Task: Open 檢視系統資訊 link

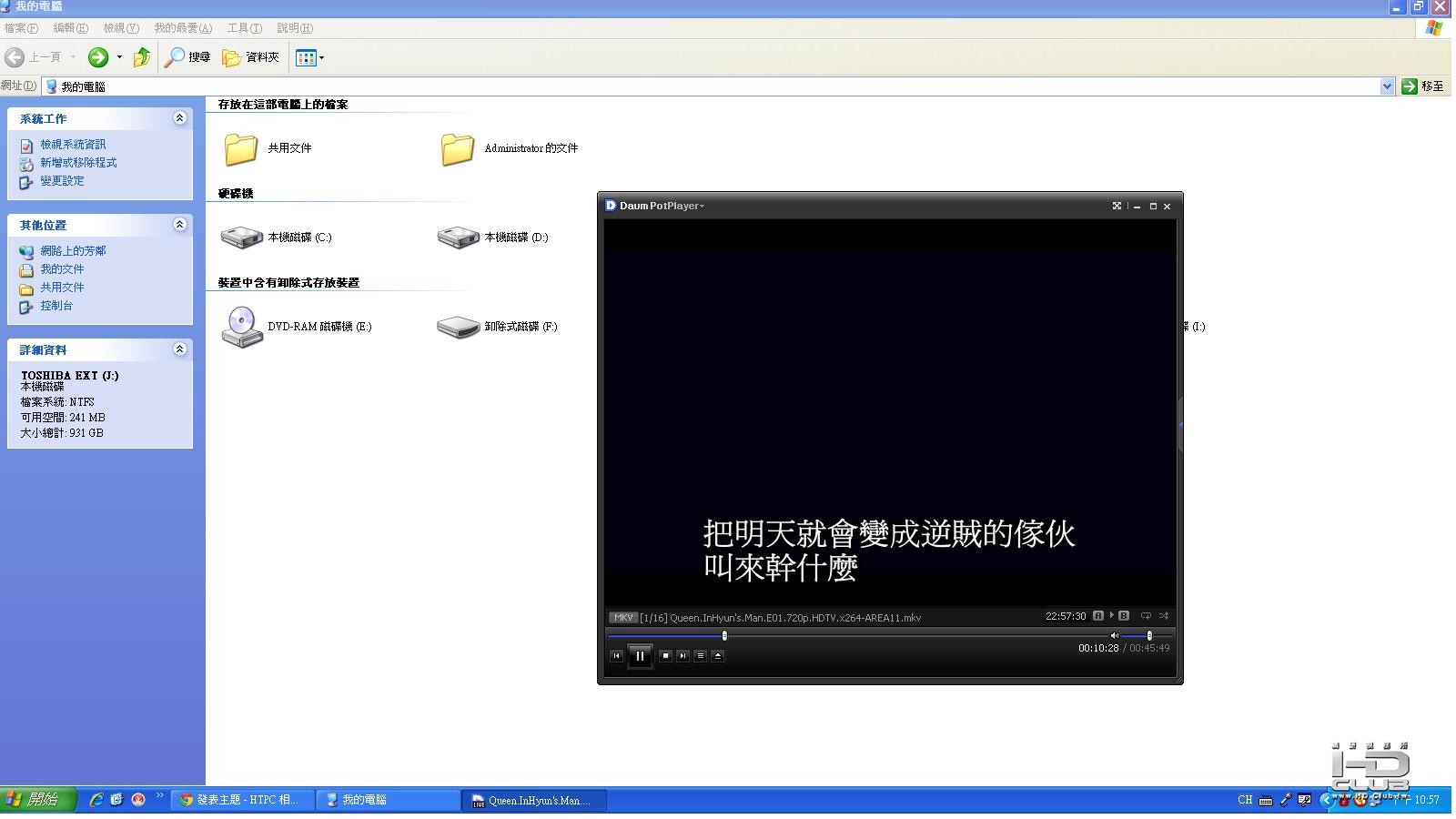Action: 73,145
